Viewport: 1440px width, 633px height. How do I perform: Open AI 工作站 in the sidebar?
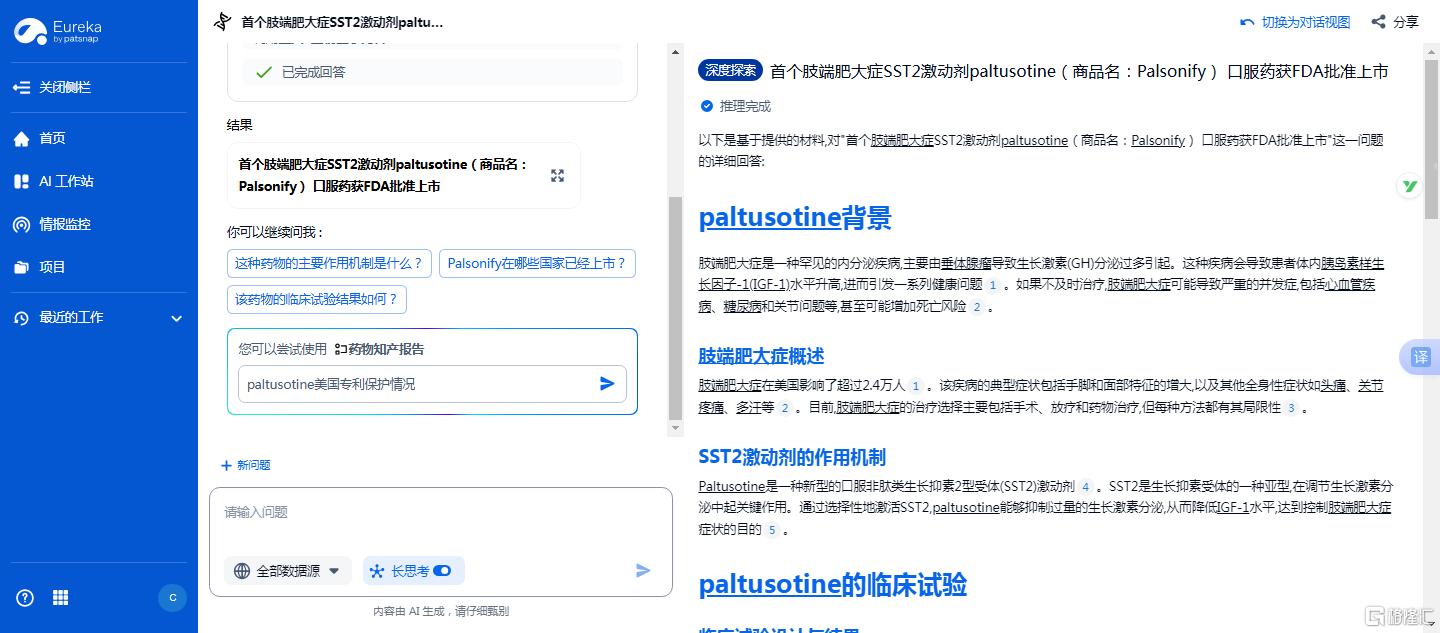pyautogui.click(x=66, y=181)
